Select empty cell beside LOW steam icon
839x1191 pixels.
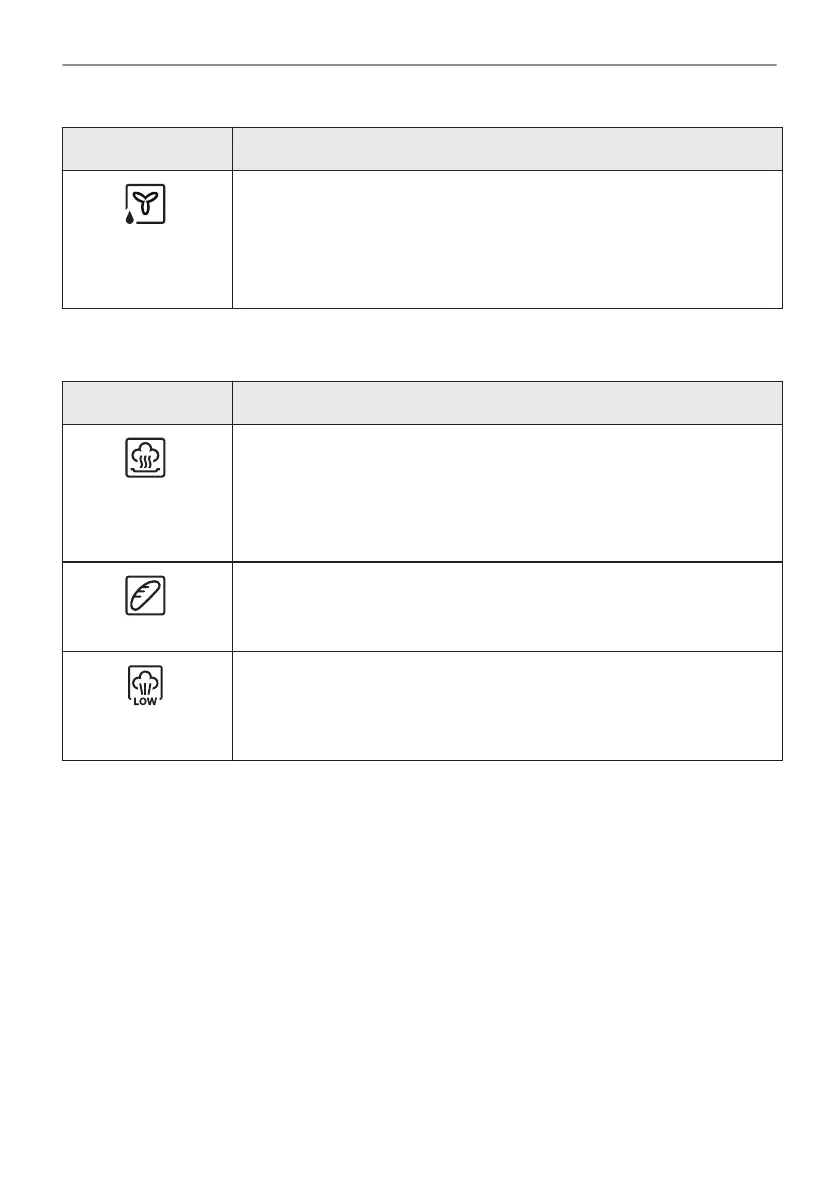click(506, 705)
